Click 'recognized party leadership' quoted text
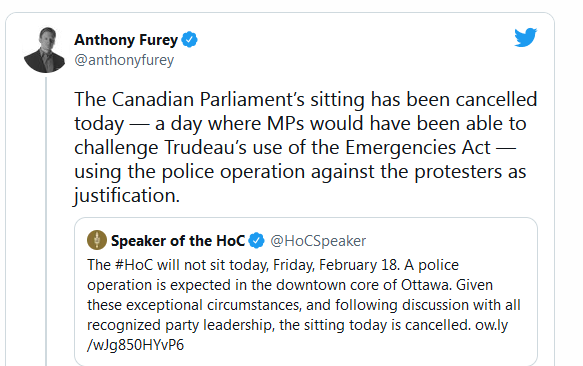The image size is (583, 366). point(180,325)
